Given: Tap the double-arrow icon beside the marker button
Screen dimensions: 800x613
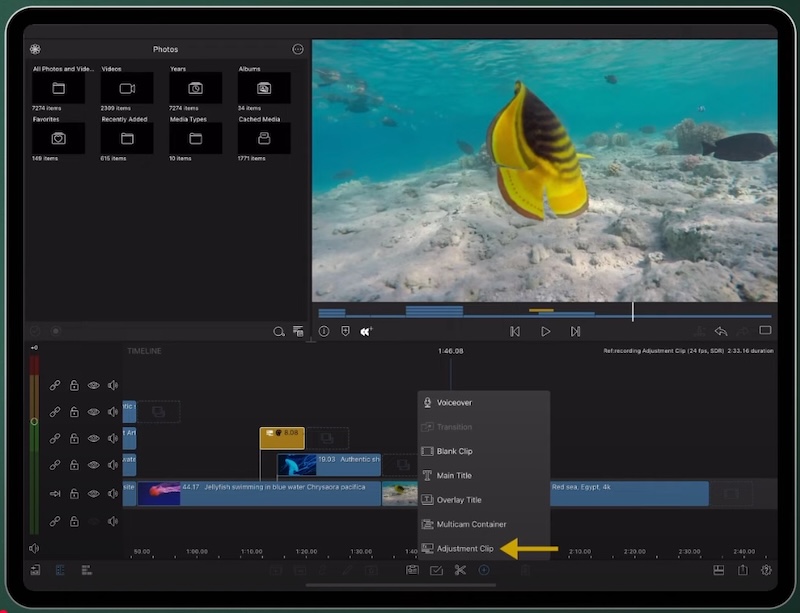Looking at the screenshot, I should [366, 331].
